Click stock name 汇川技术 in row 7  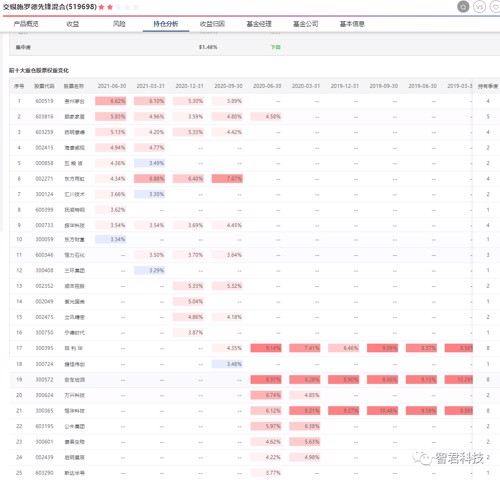click(x=74, y=194)
